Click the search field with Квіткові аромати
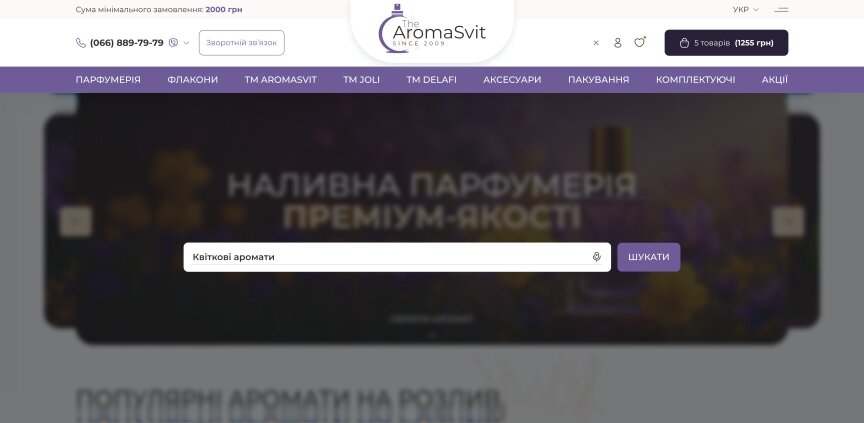Screen dimensions: 864x423 397,257
